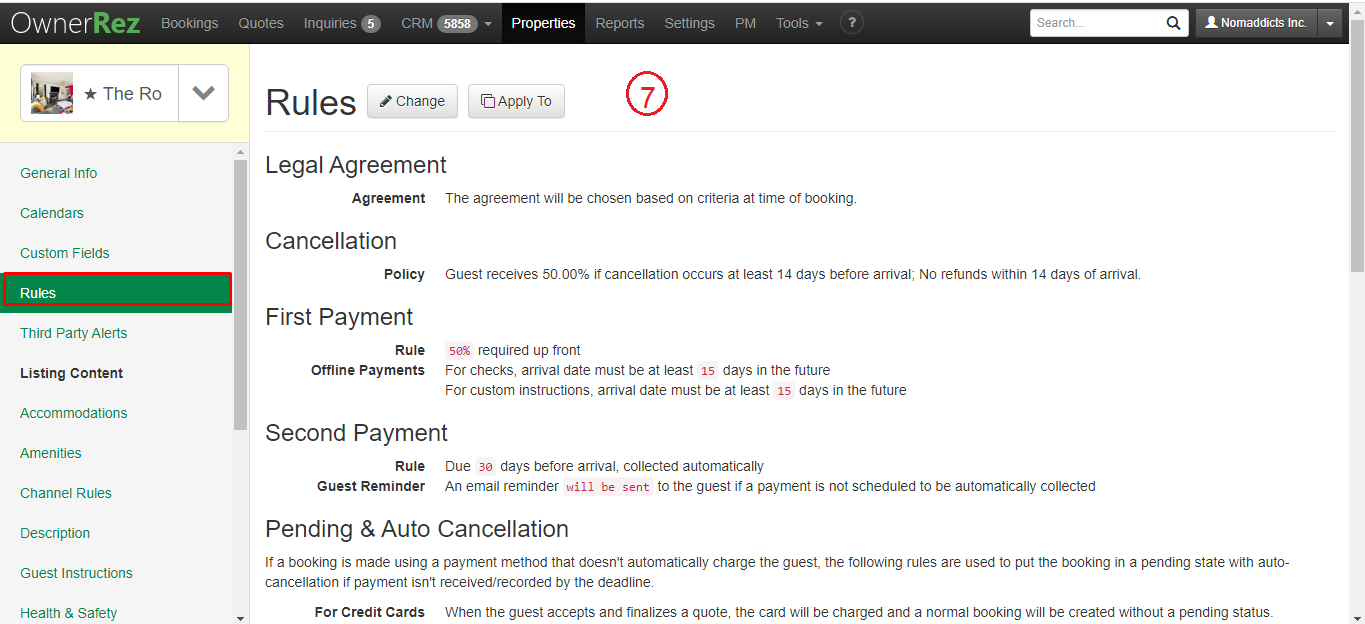Click the pencil icon on Change
The width and height of the screenshot is (1365, 624).
pos(386,101)
